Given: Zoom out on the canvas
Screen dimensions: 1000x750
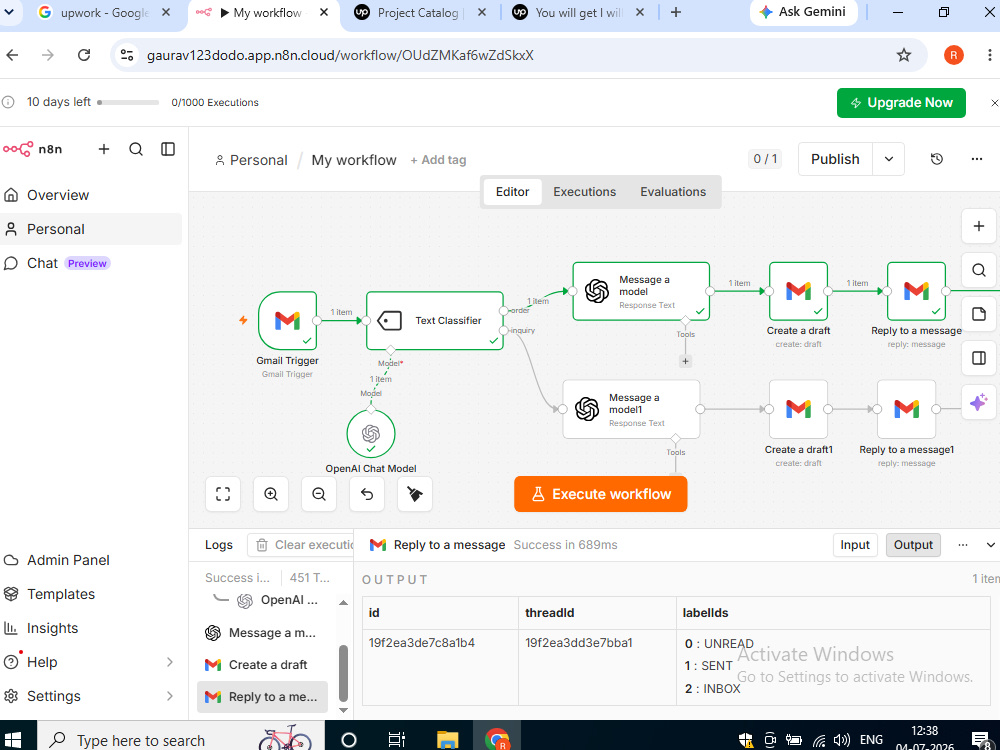Looking at the screenshot, I should coord(319,494).
